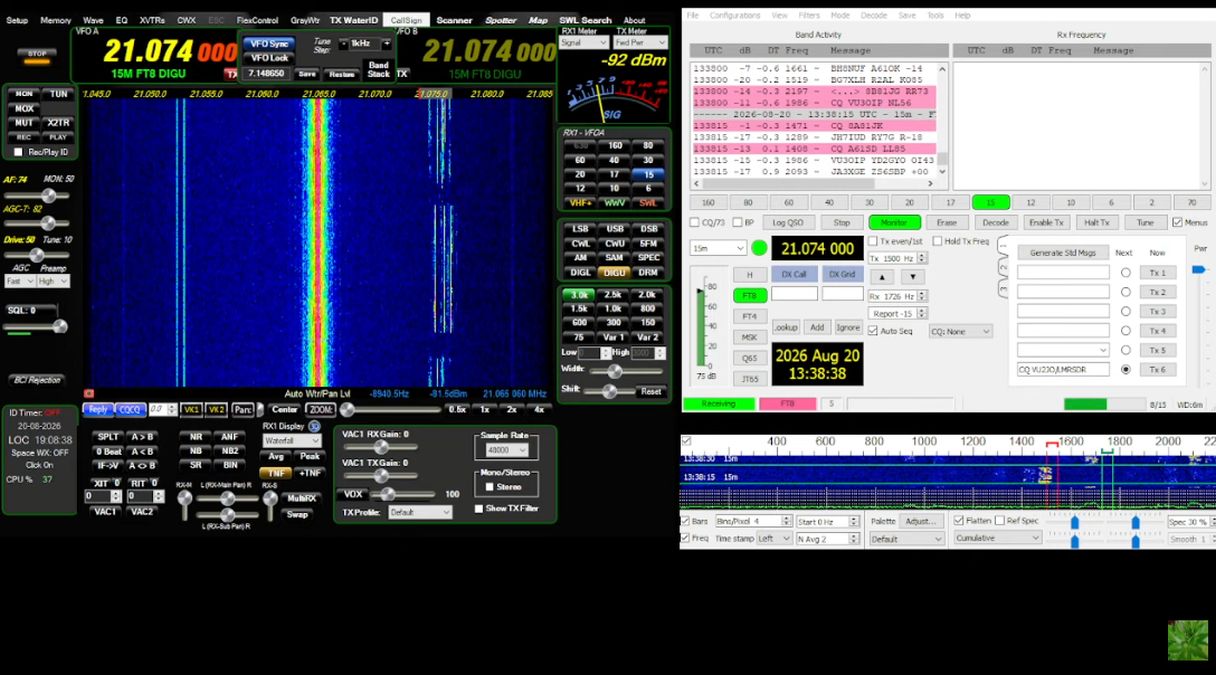Open the CQ: None dropdown
1216x675 pixels.
click(x=960, y=331)
